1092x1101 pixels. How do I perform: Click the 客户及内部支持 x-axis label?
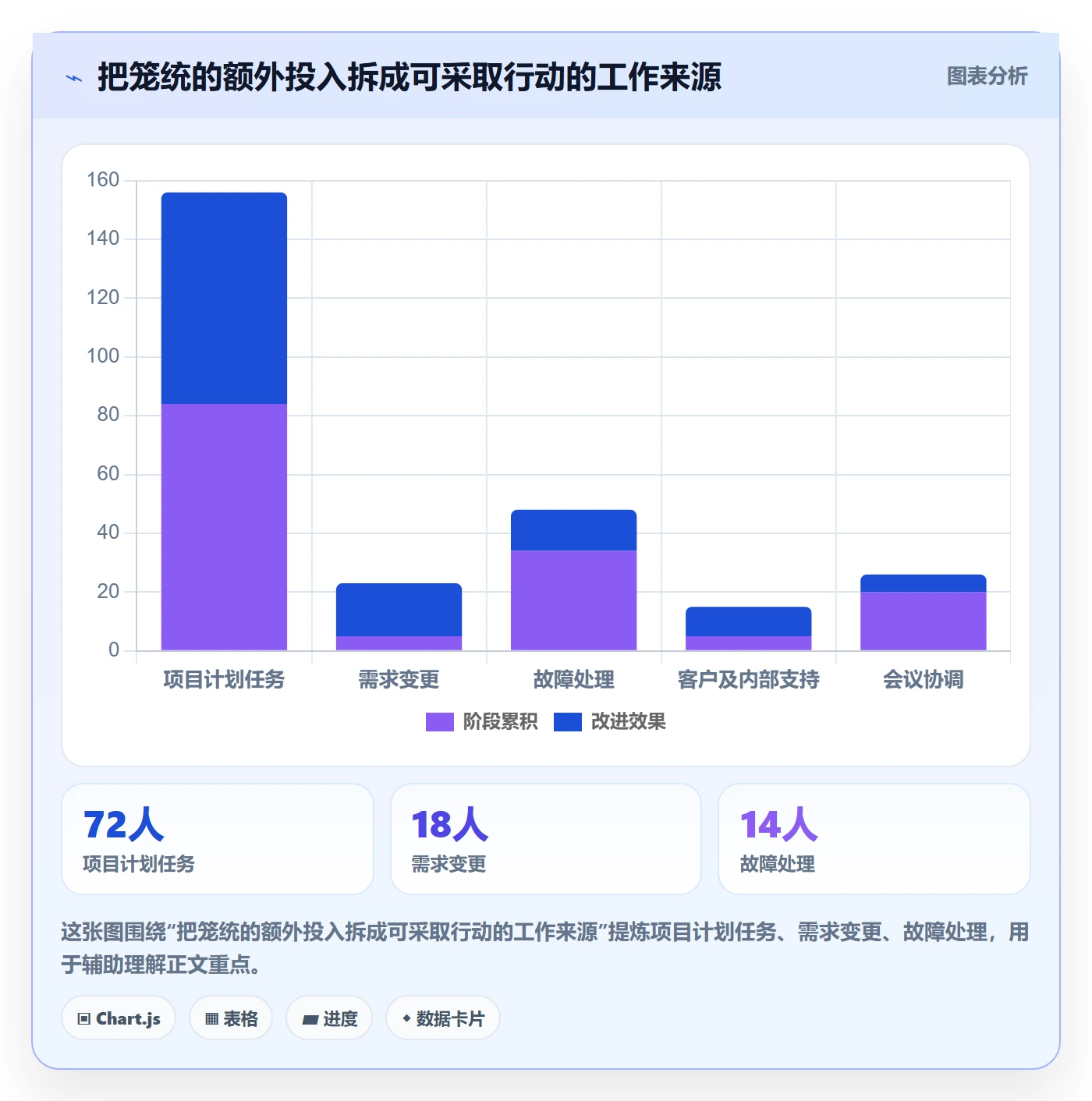tap(748, 680)
